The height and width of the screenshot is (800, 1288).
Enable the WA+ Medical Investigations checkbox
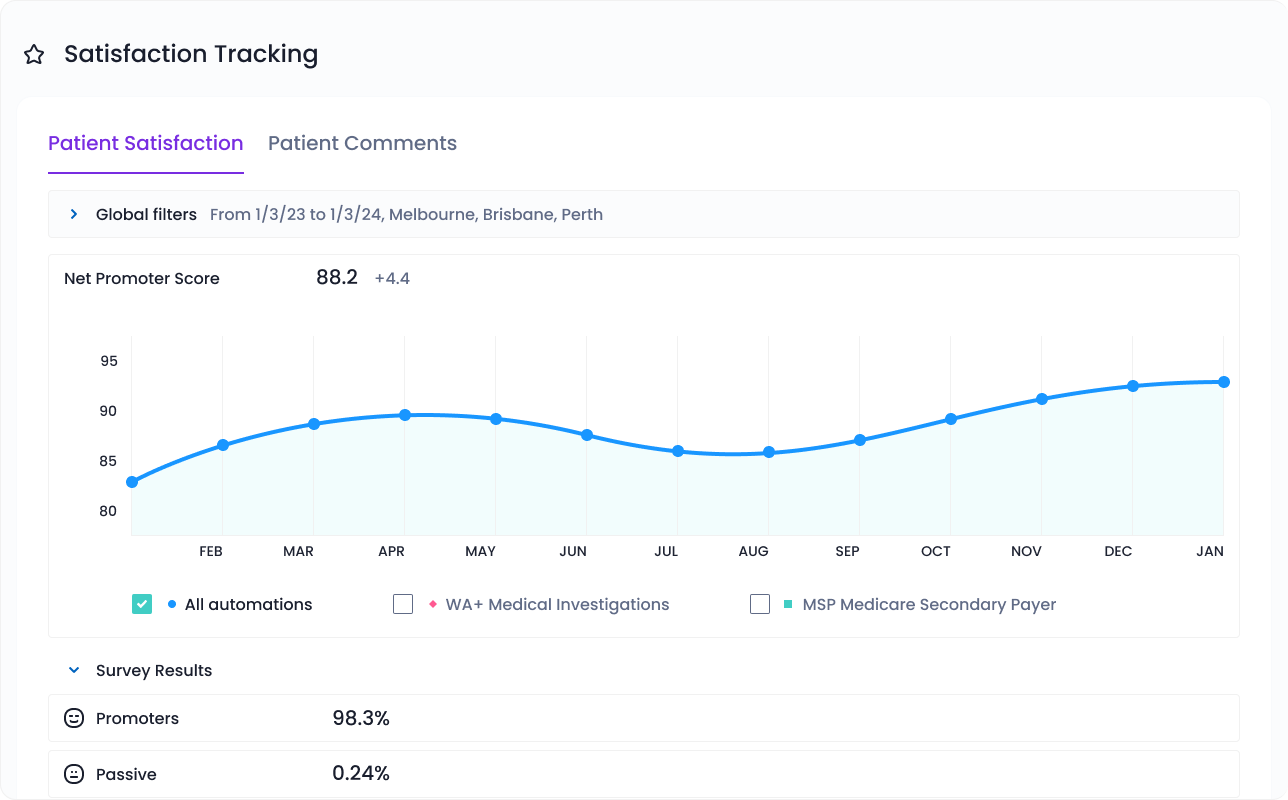click(403, 604)
